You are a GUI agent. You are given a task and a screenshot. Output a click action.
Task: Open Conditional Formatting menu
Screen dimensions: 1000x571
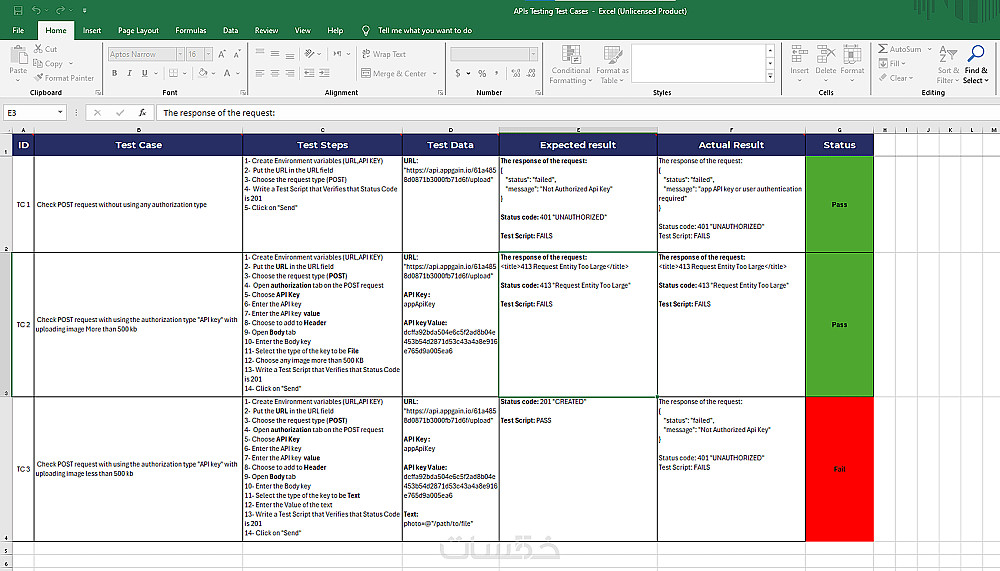[x=571, y=64]
